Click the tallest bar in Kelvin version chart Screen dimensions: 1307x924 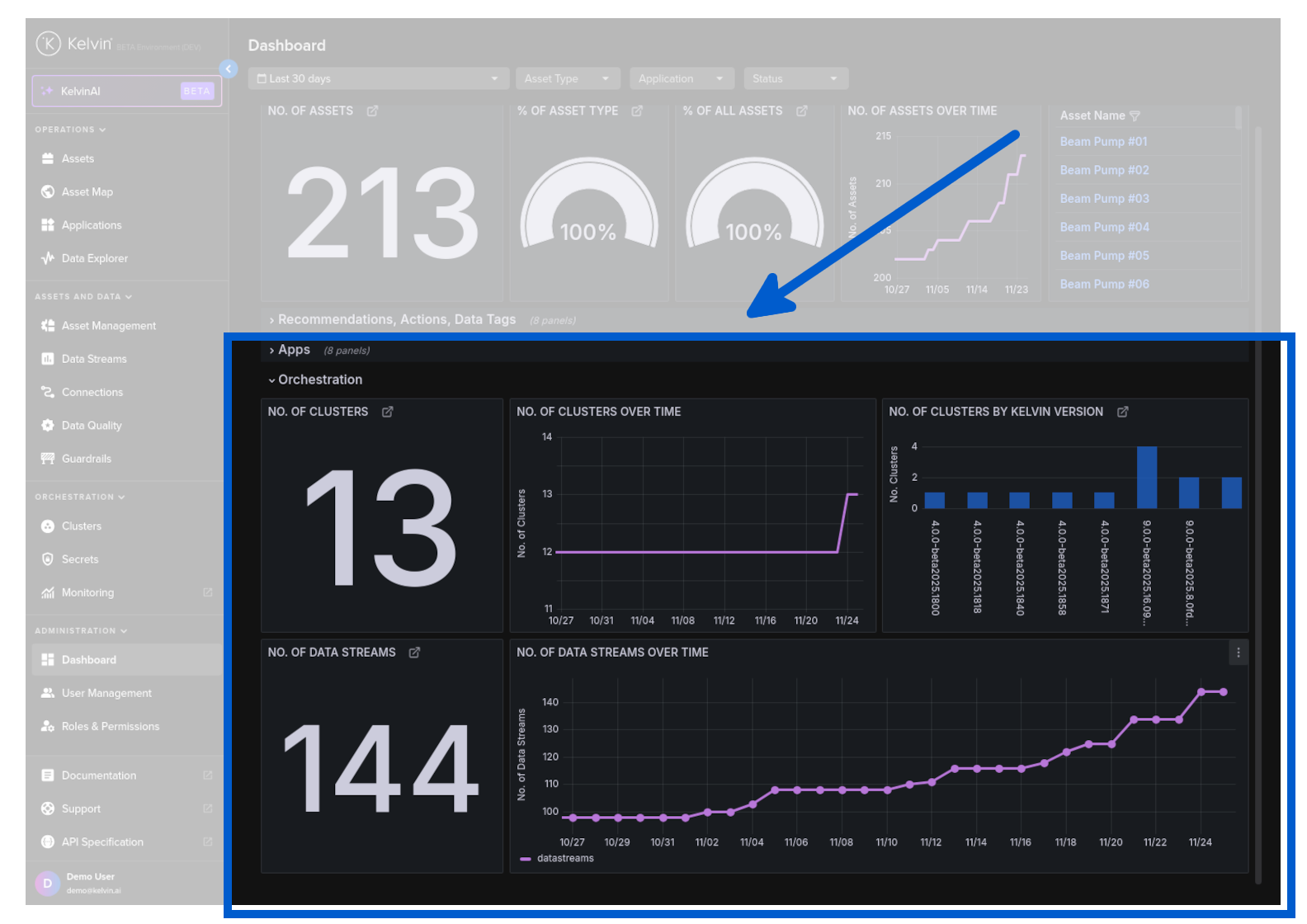tap(1146, 477)
